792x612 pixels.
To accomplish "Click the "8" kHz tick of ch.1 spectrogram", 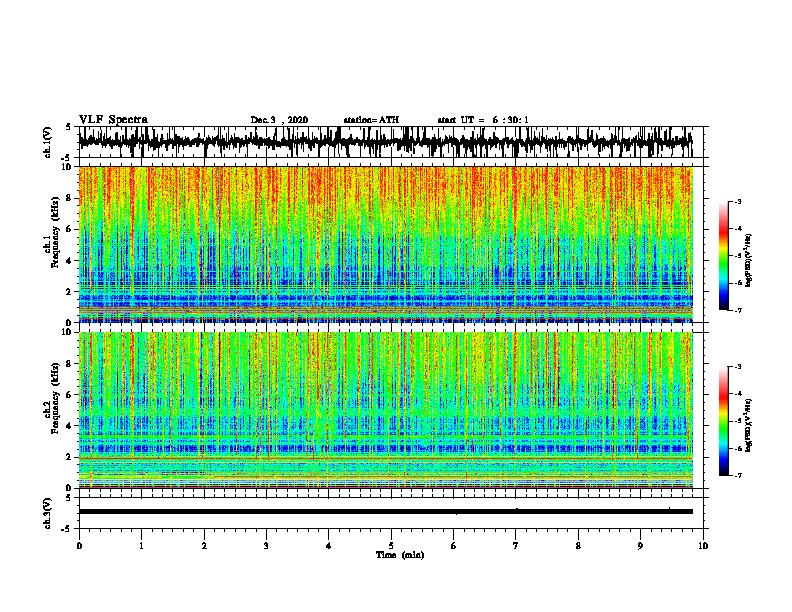I will 70,198.
